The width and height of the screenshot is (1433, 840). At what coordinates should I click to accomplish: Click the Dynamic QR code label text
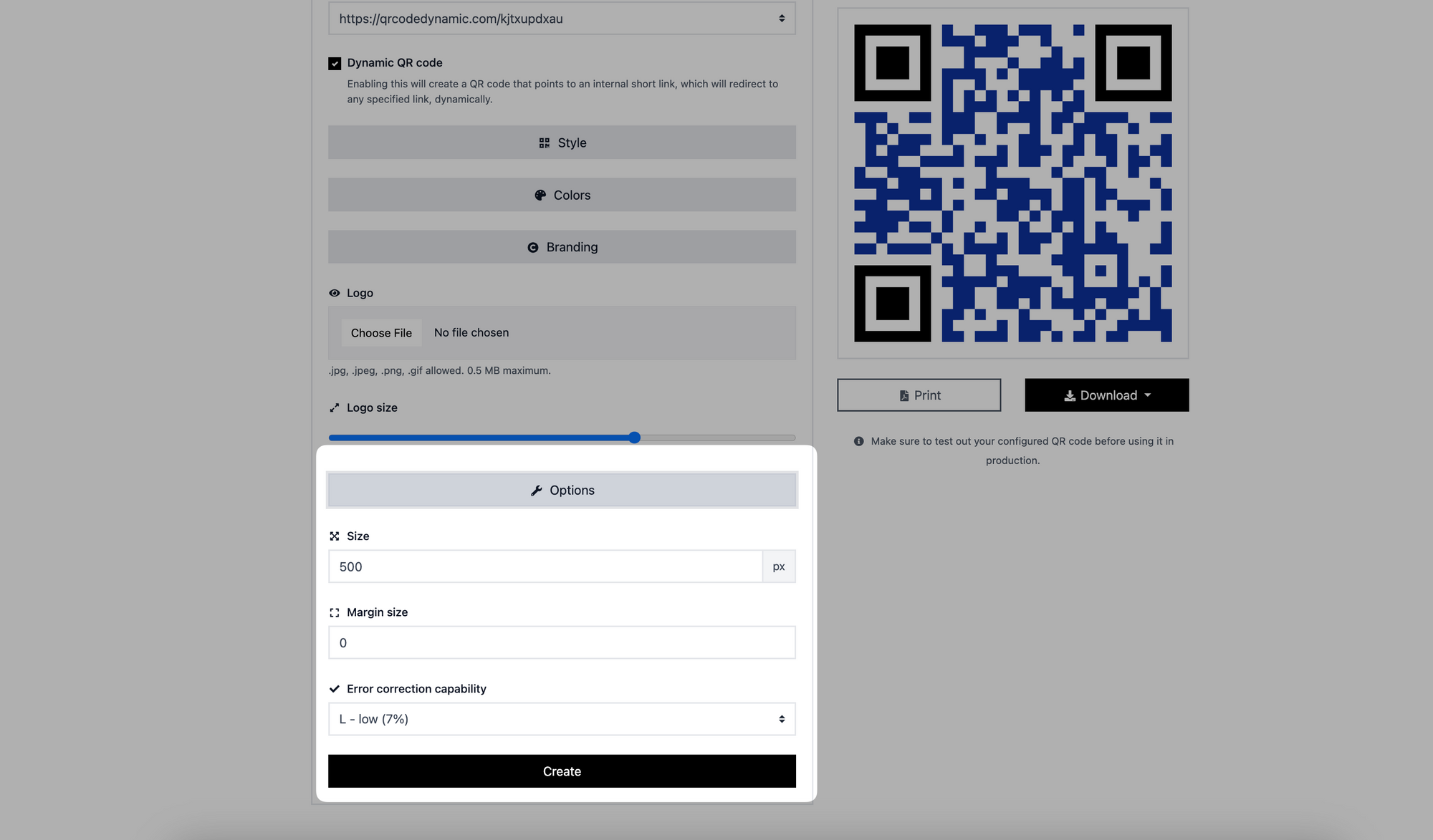pos(395,63)
